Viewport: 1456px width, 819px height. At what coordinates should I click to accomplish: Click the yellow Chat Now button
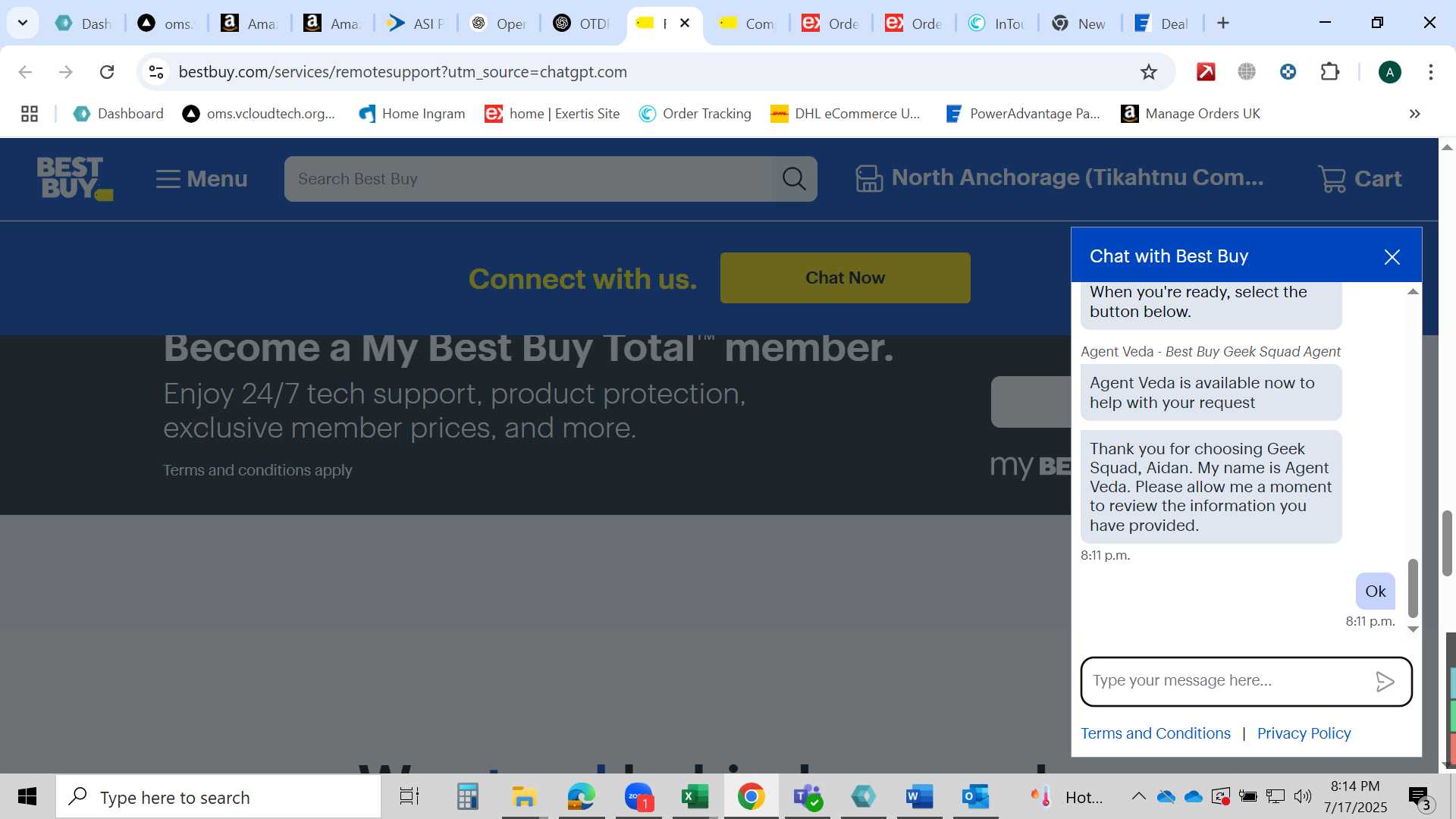pyautogui.click(x=845, y=278)
